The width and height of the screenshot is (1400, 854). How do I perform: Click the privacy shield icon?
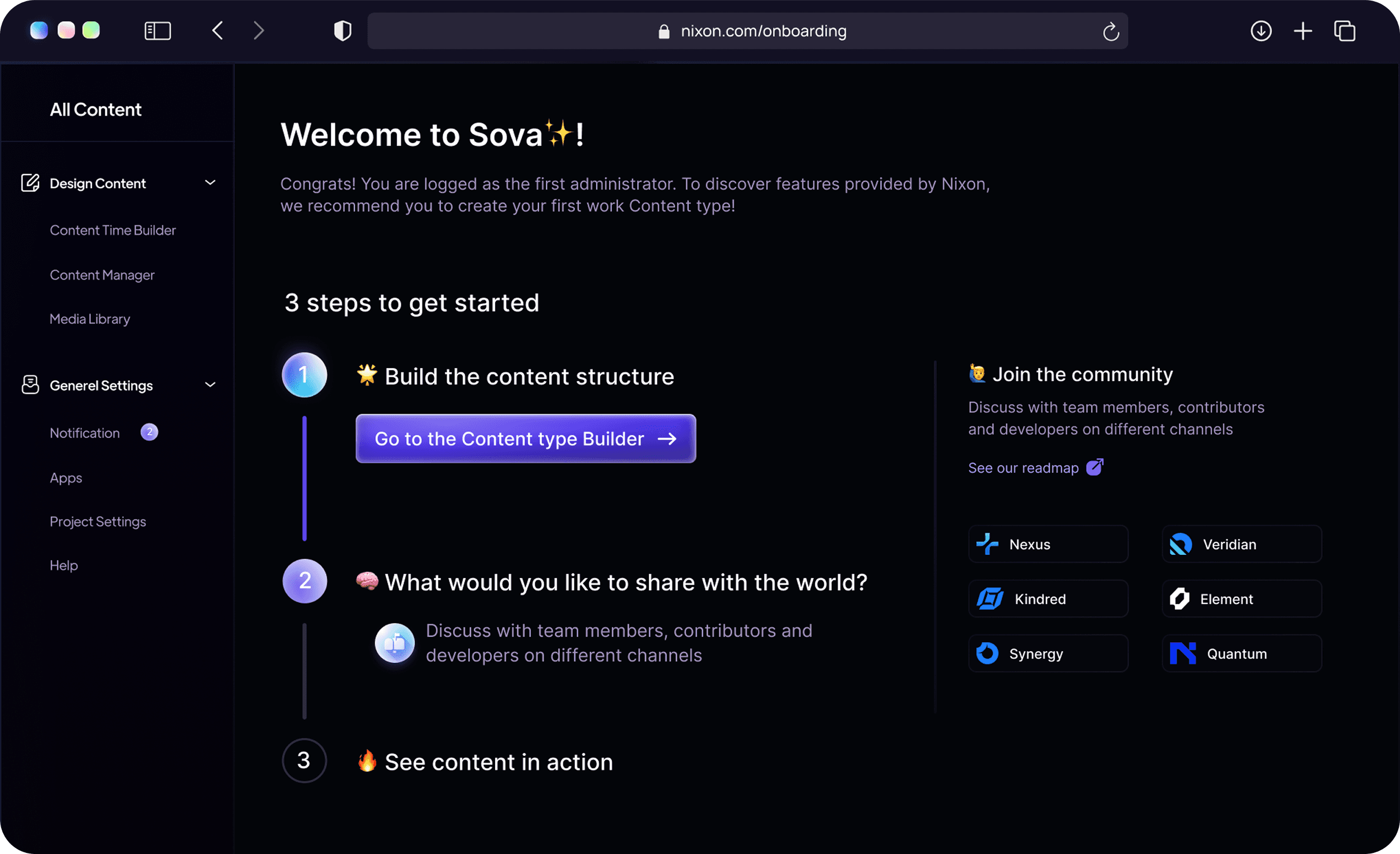(x=342, y=31)
